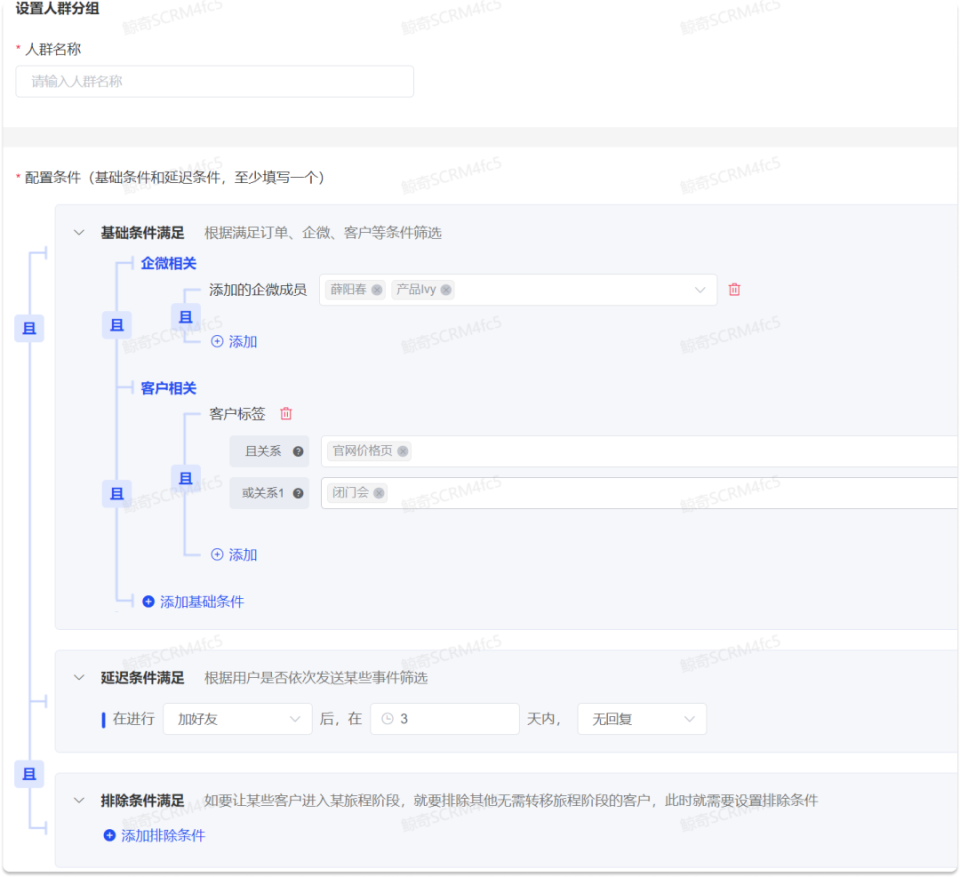This screenshot has height=877, width=960.
Task: Delete the 客户标签 condition via trash icon
Action: click(x=284, y=414)
